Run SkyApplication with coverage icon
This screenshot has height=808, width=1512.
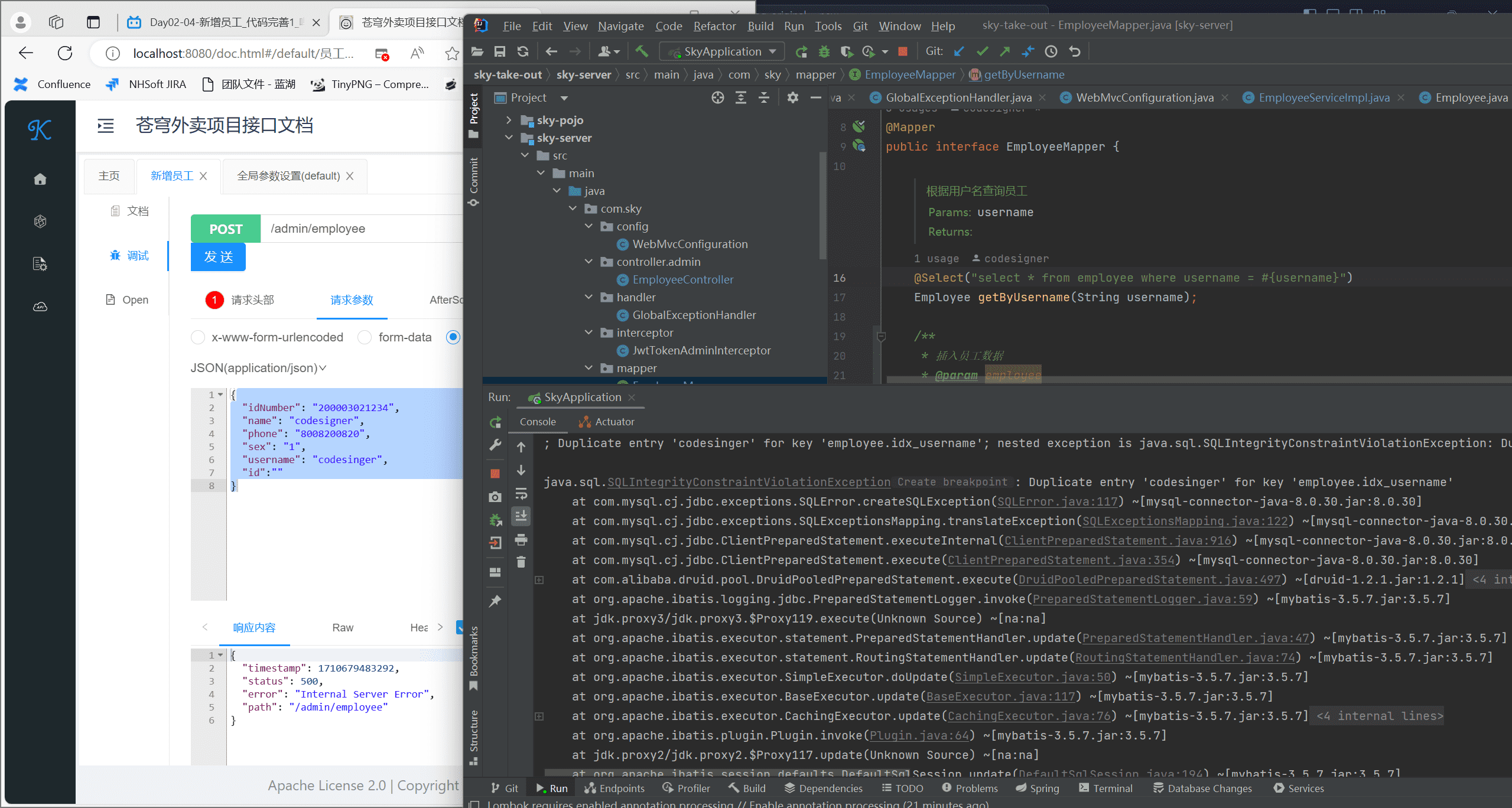click(847, 52)
